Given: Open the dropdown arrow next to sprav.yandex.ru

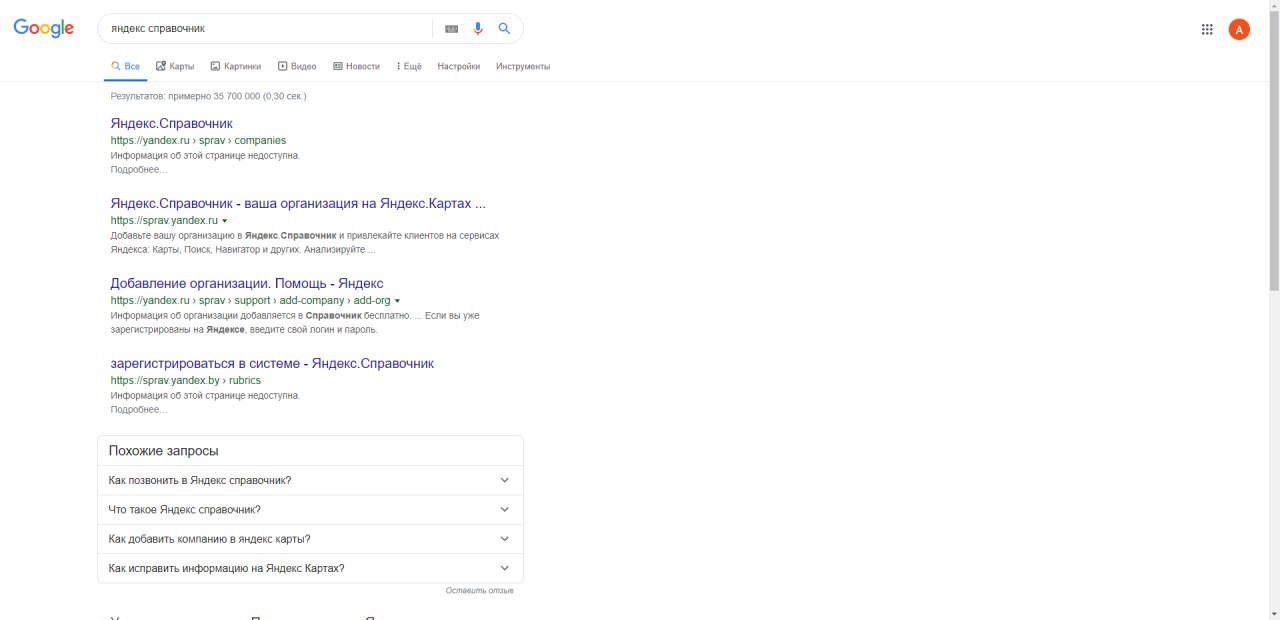Looking at the screenshot, I should click(225, 220).
